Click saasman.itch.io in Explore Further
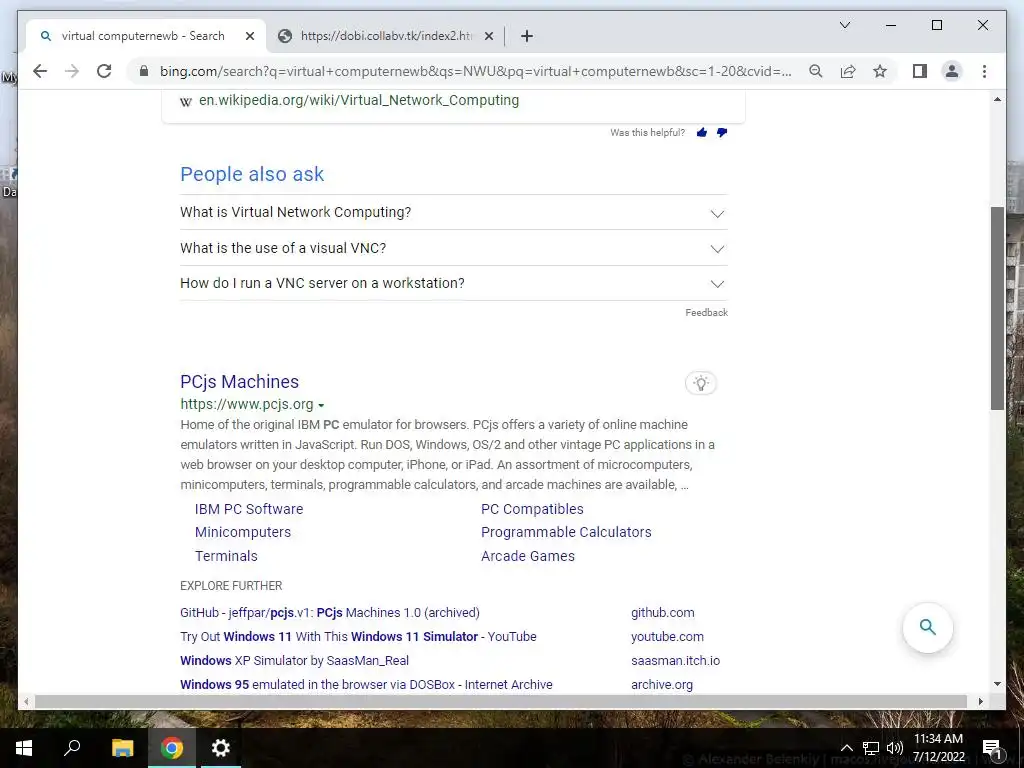Viewport: 1024px width, 768px height. click(x=675, y=660)
